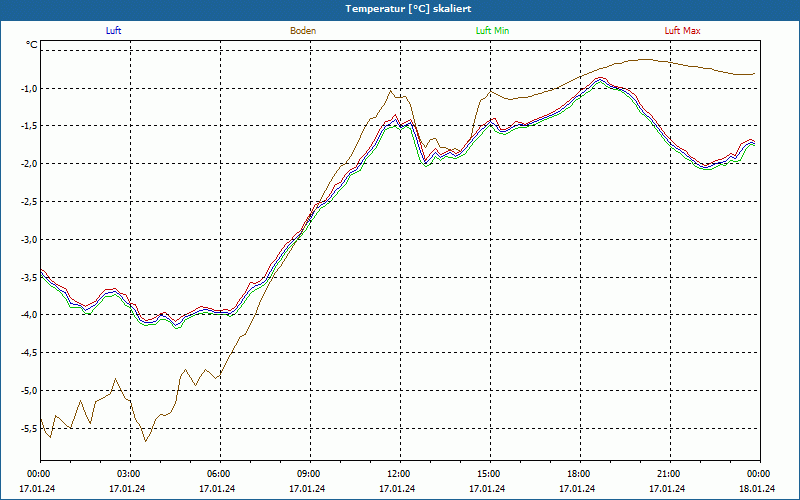800x500 pixels.
Task: Click the -4,0 y-axis value
Action: 29,315
